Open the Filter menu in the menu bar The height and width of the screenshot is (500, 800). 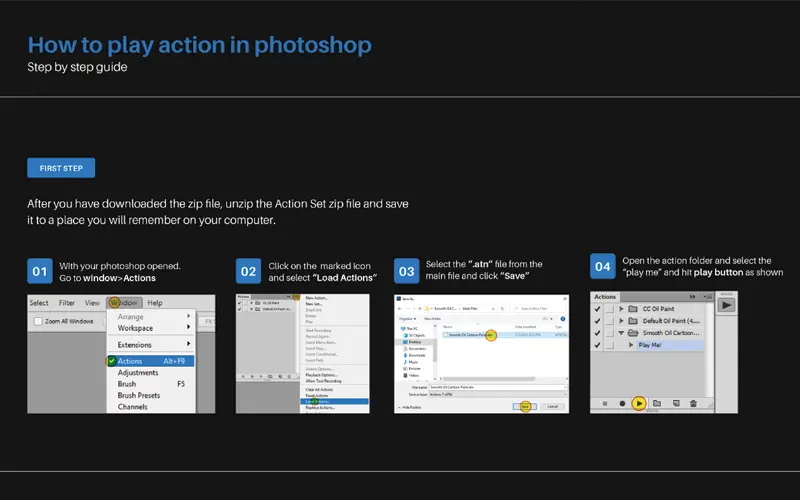[67, 303]
